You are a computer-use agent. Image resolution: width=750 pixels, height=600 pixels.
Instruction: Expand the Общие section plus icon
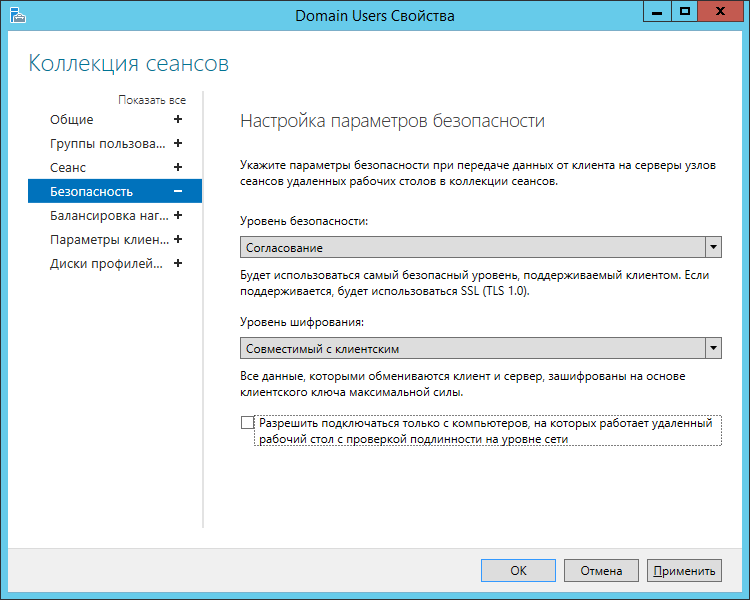(x=178, y=119)
